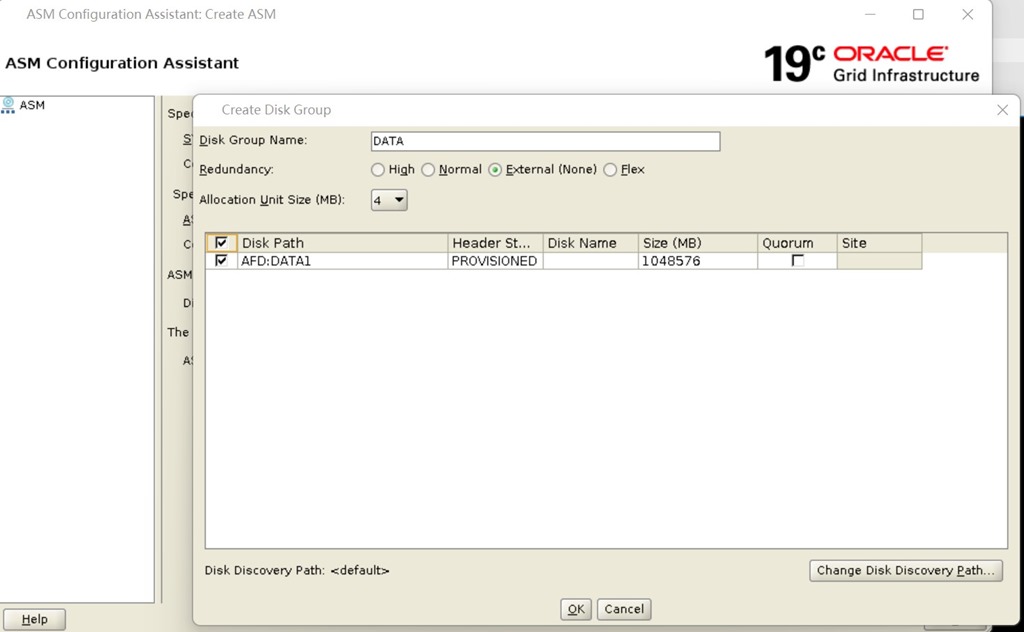Sort by Disk Path column header
This screenshot has width=1024, height=632.
[x=343, y=243]
